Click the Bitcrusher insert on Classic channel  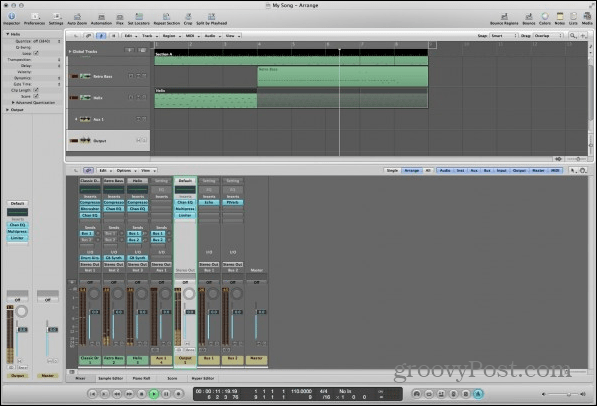90,209
